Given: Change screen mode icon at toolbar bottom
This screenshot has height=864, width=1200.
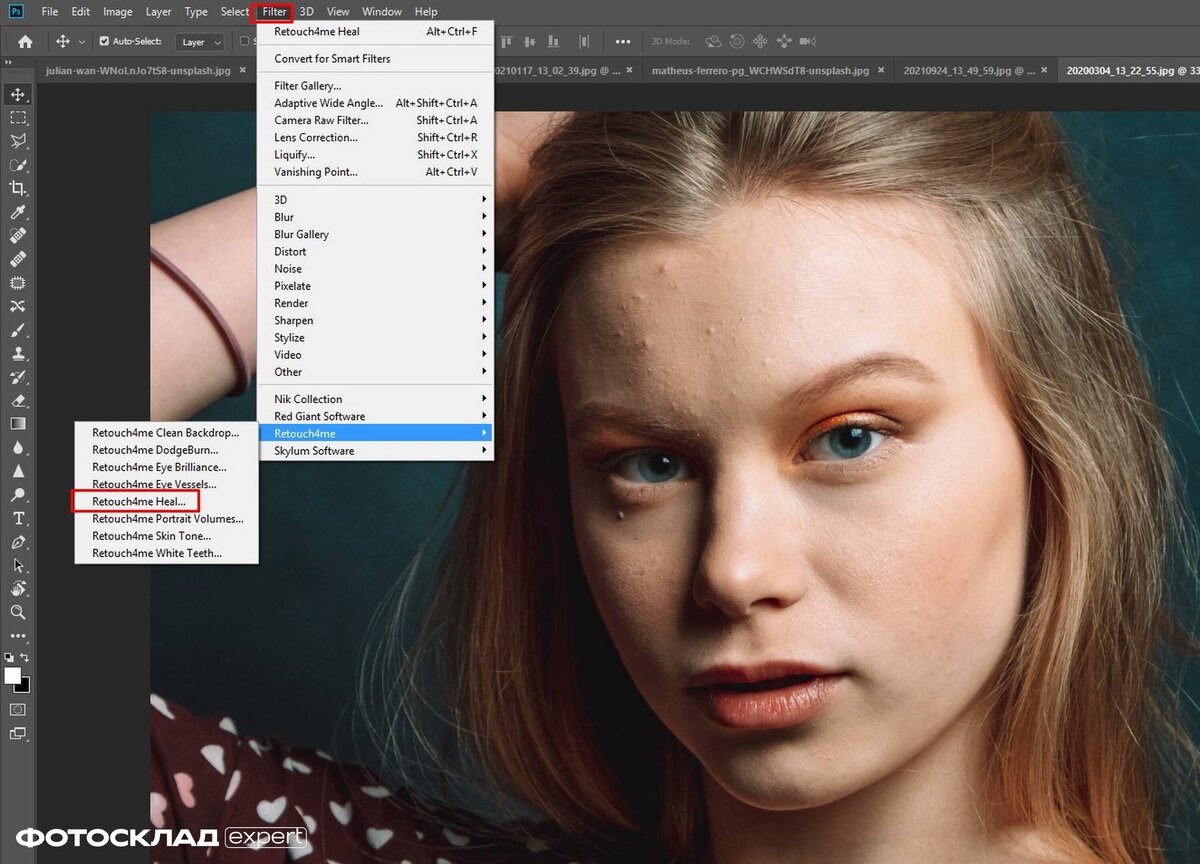Looking at the screenshot, I should point(18,733).
